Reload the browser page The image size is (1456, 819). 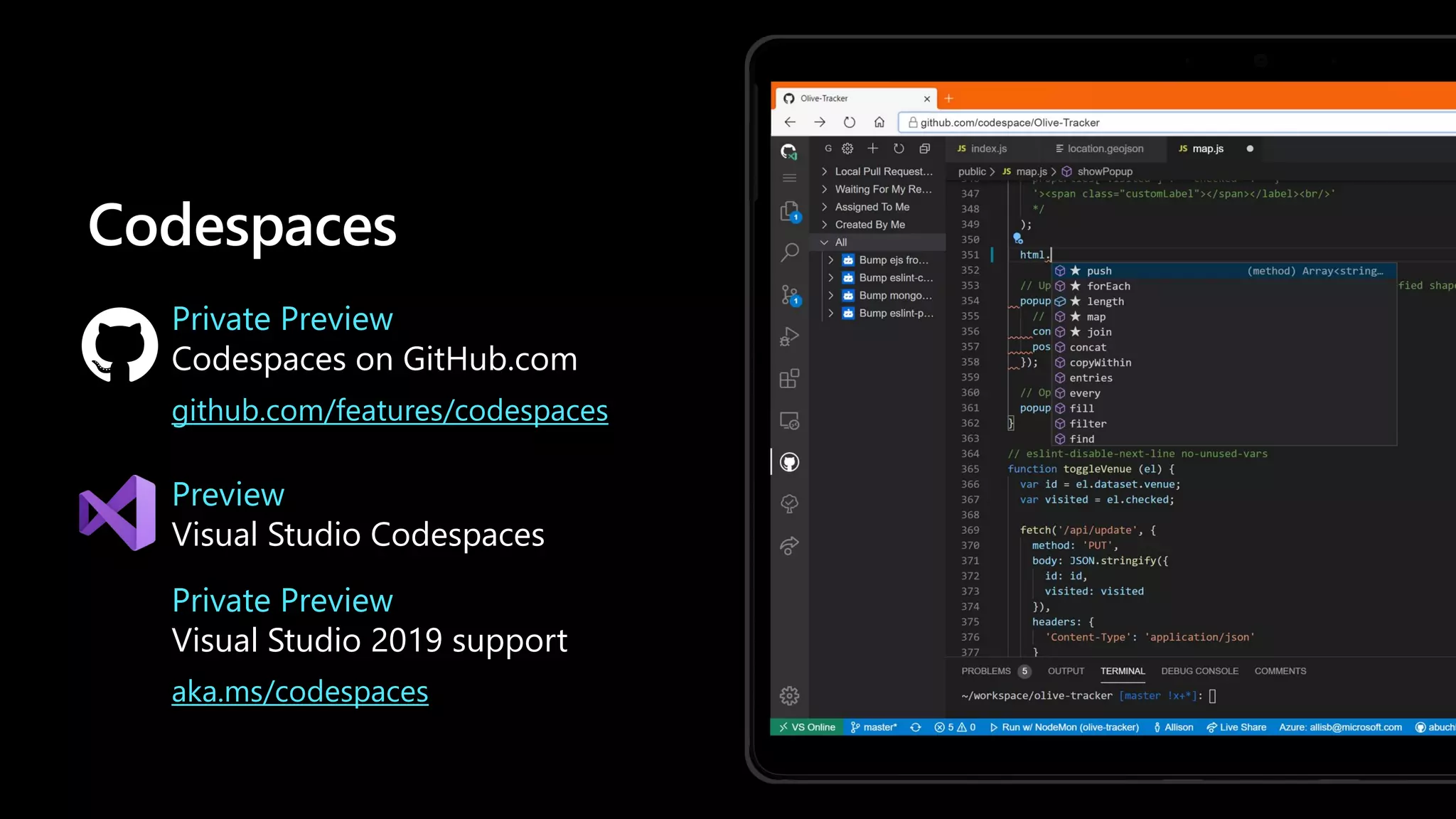pos(850,122)
